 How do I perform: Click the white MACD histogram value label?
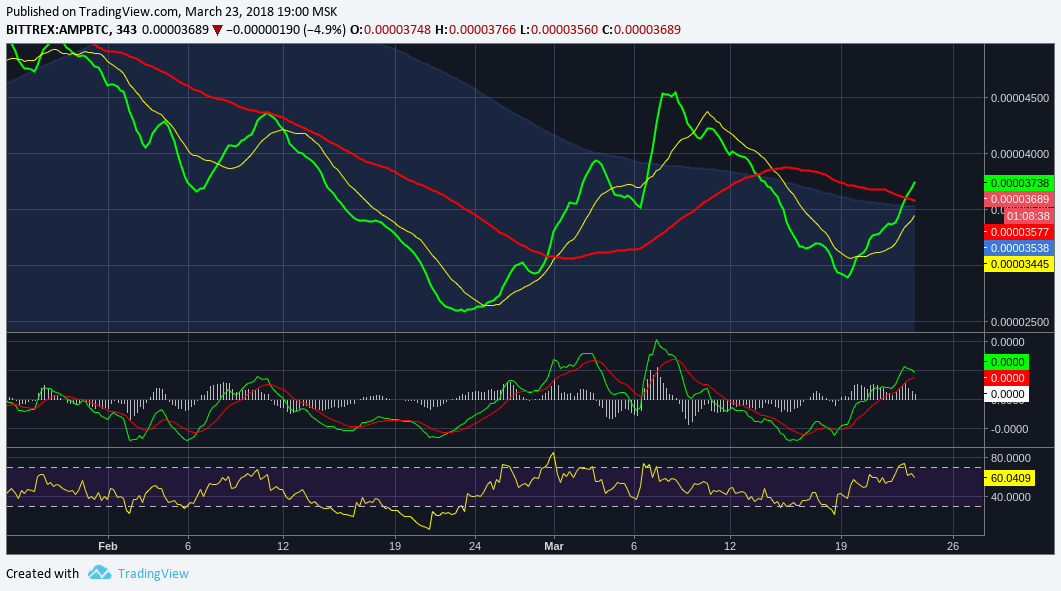click(x=1007, y=394)
